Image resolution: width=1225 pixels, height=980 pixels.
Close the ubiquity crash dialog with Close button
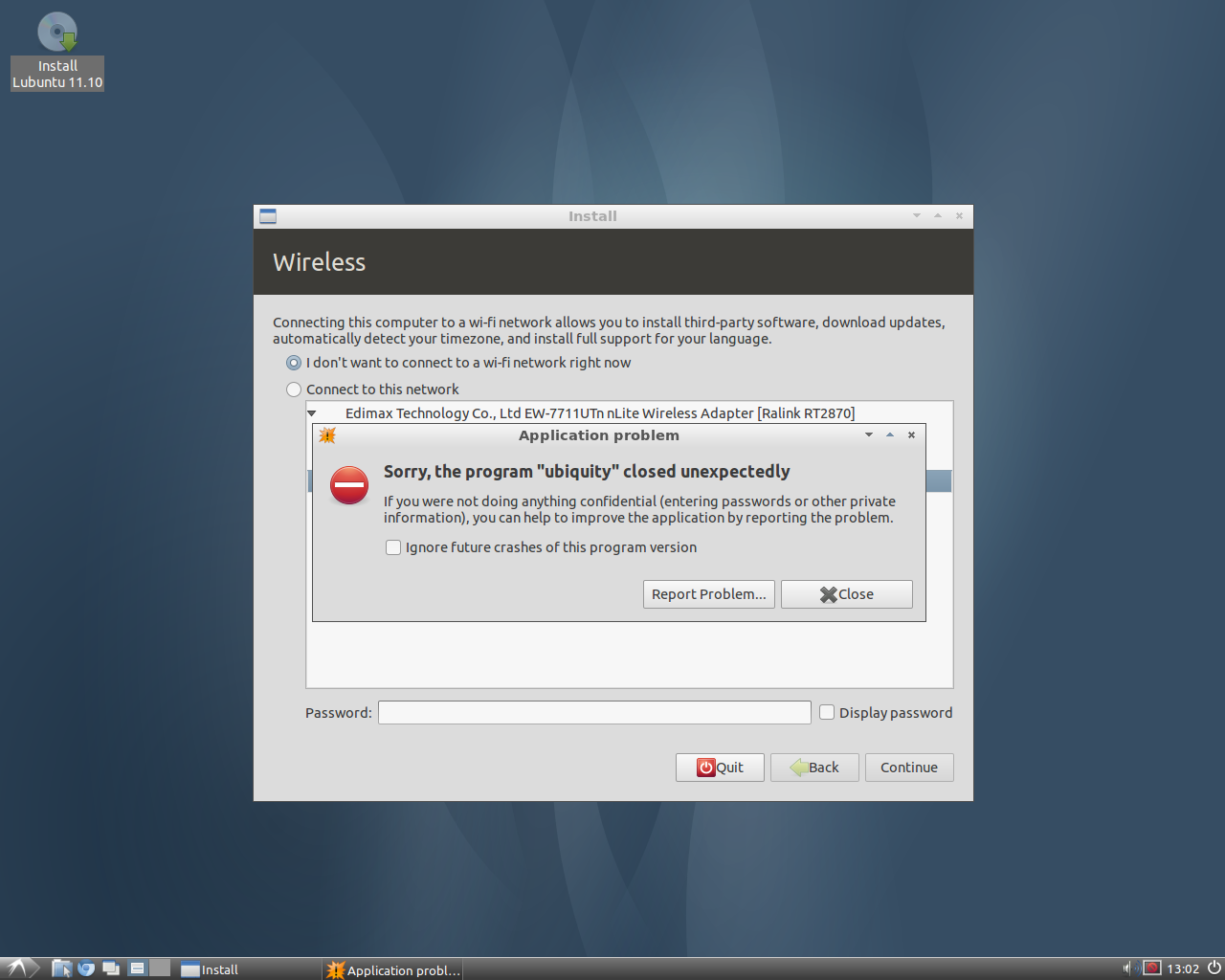point(847,594)
